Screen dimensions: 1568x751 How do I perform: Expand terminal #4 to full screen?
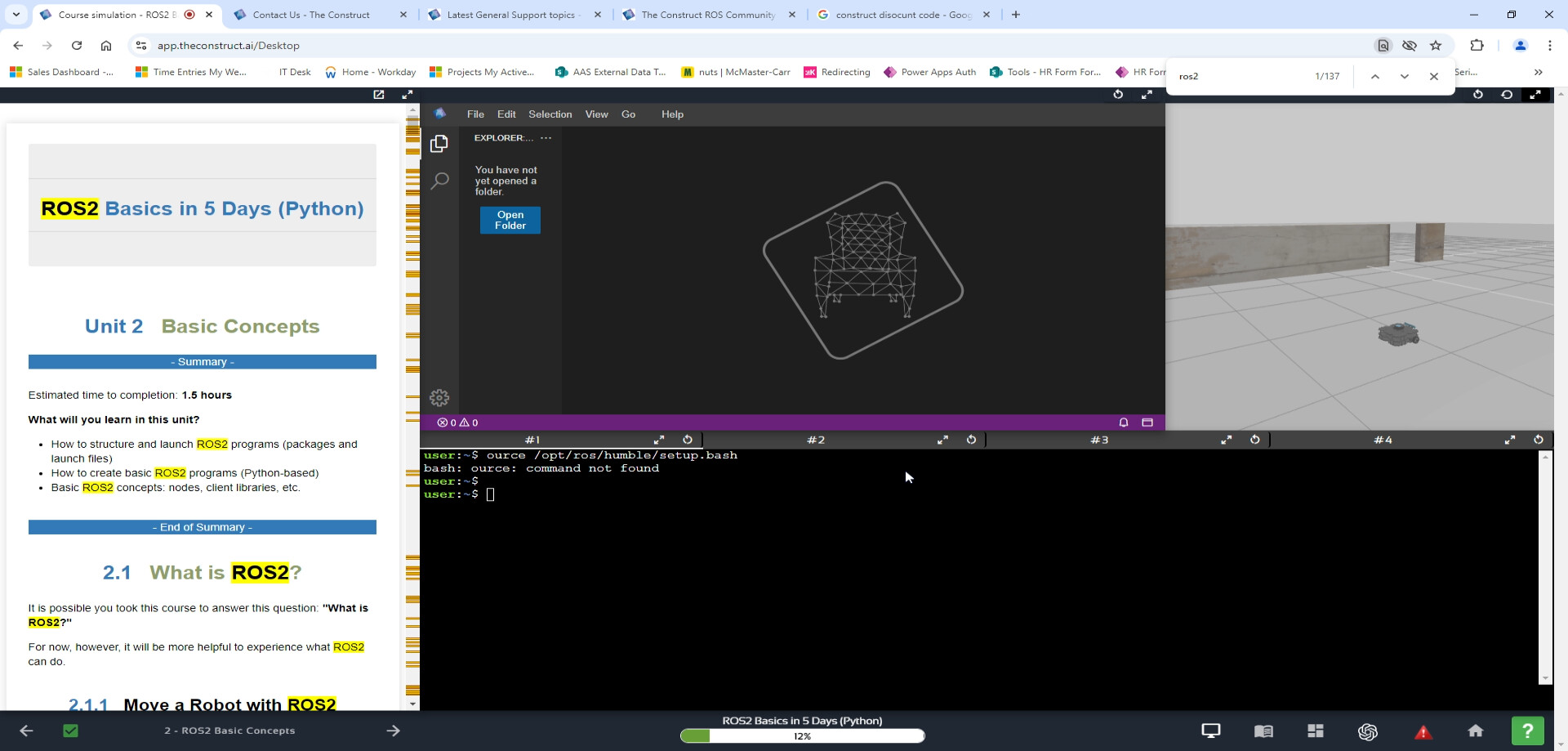[x=1510, y=440]
